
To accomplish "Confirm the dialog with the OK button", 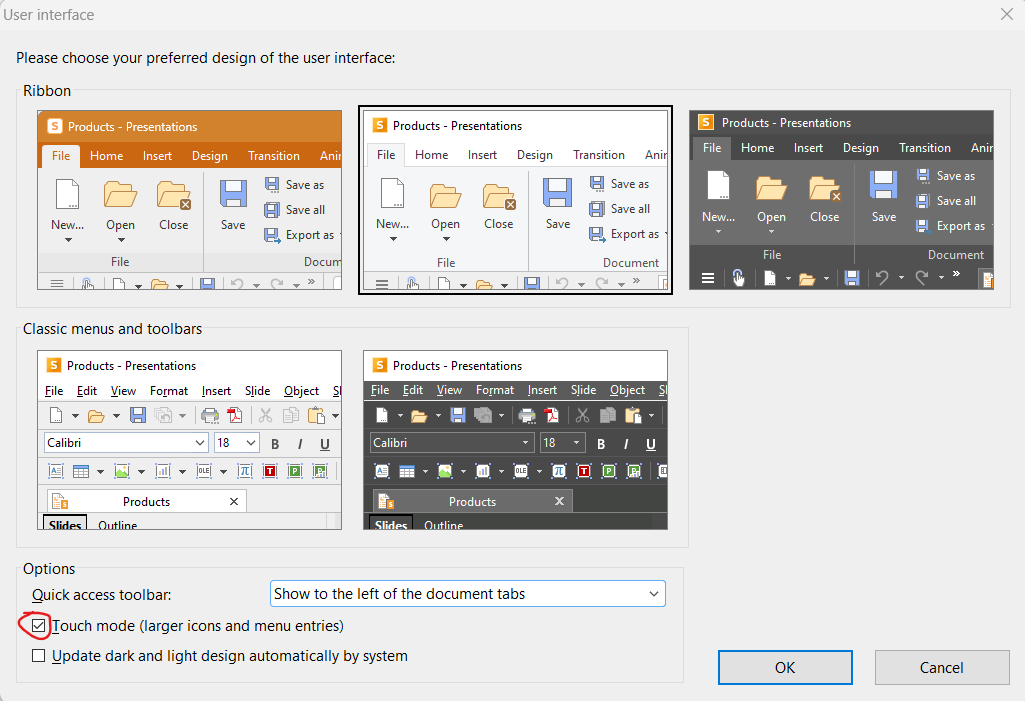I will point(785,667).
